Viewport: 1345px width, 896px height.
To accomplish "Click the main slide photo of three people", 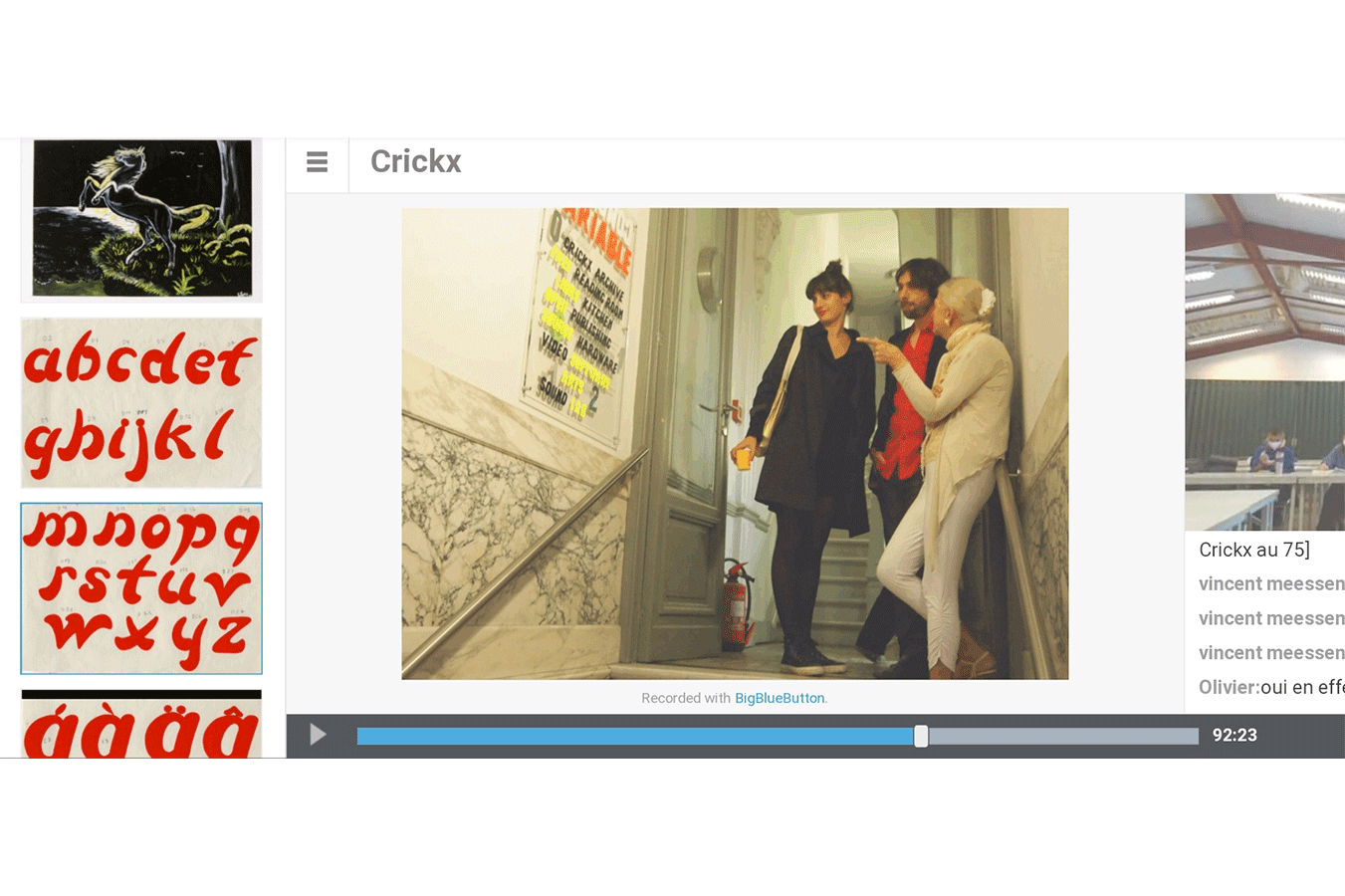I will click(735, 443).
